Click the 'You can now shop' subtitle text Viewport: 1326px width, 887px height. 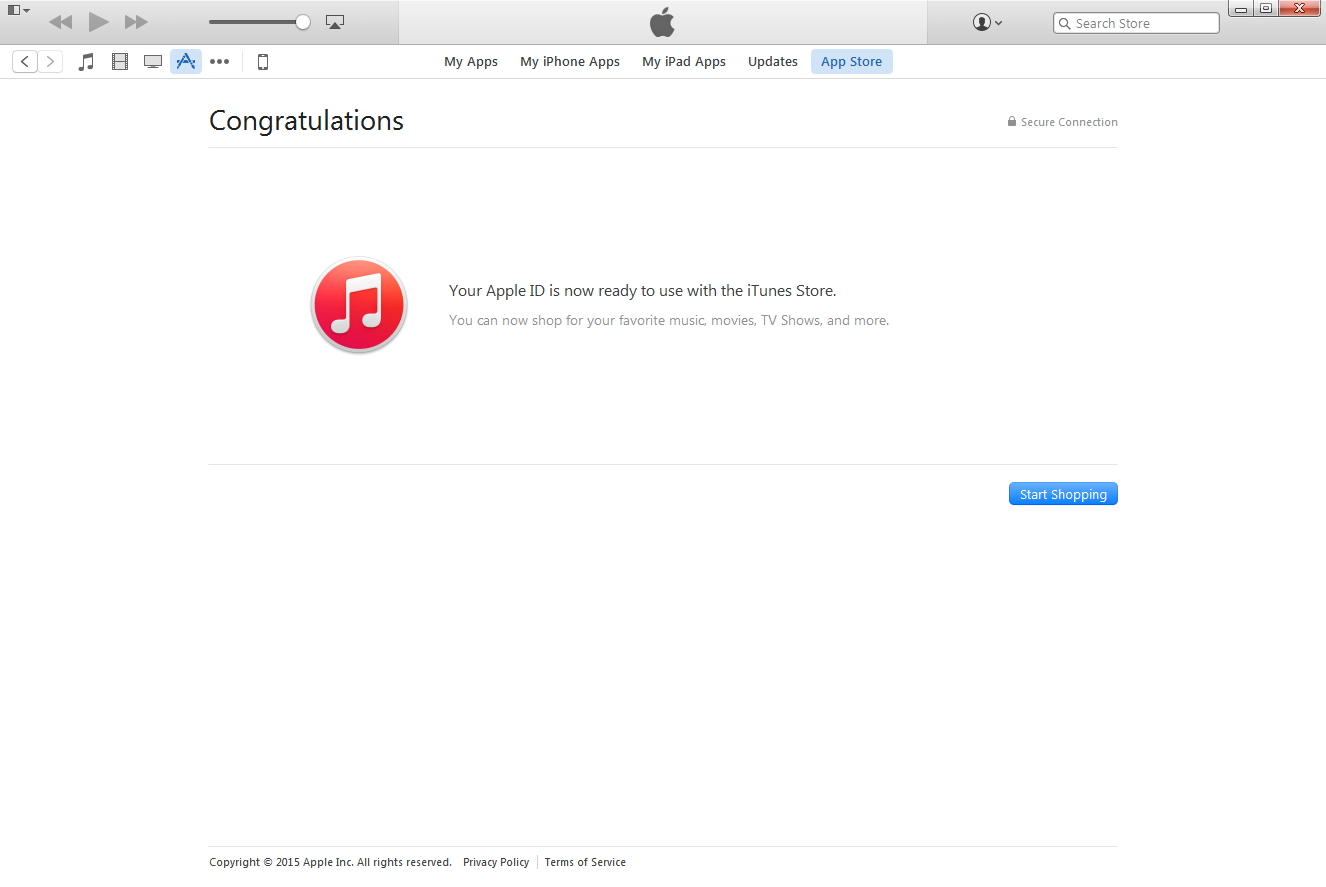pos(669,321)
